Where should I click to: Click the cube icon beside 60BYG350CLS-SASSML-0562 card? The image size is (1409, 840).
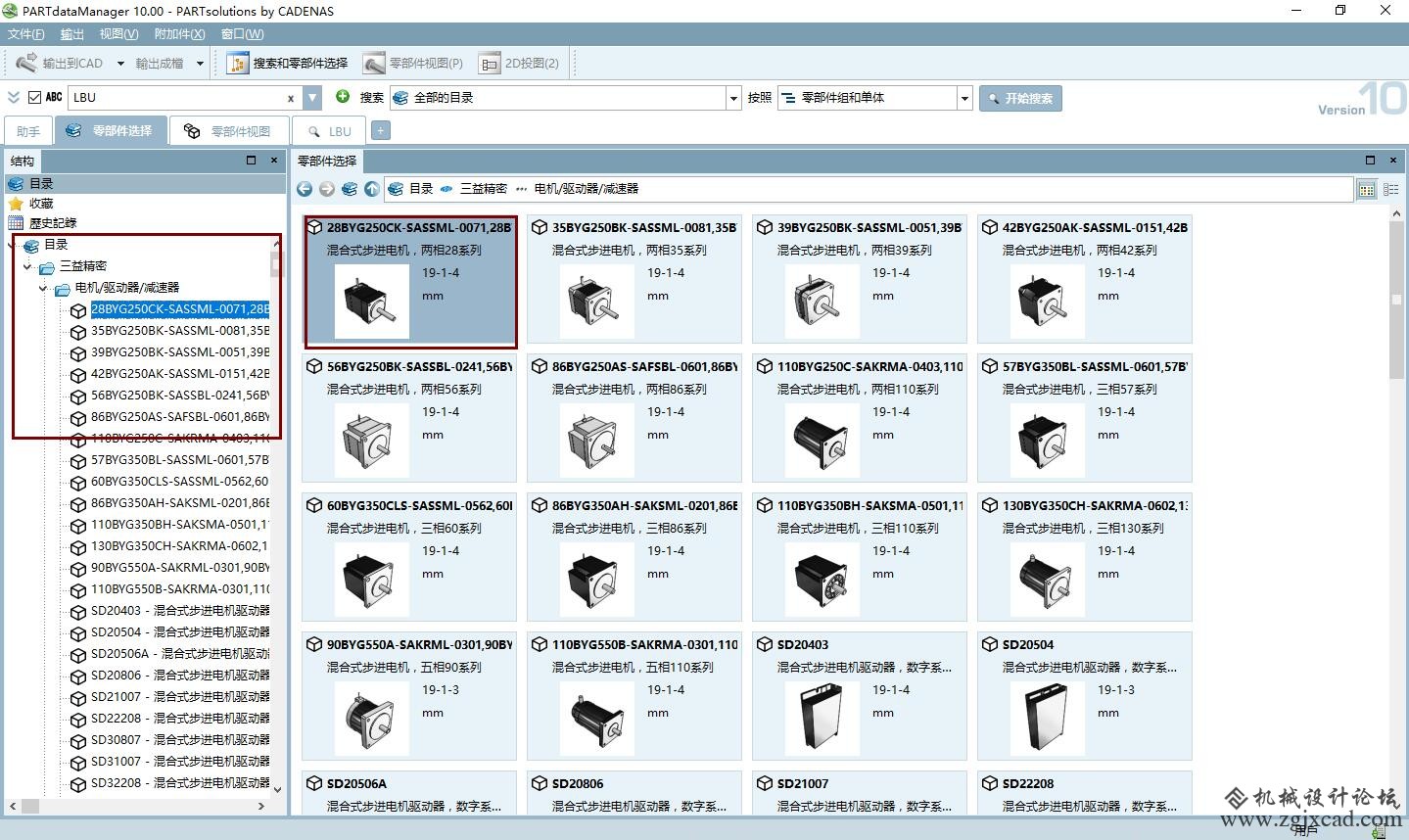point(314,505)
